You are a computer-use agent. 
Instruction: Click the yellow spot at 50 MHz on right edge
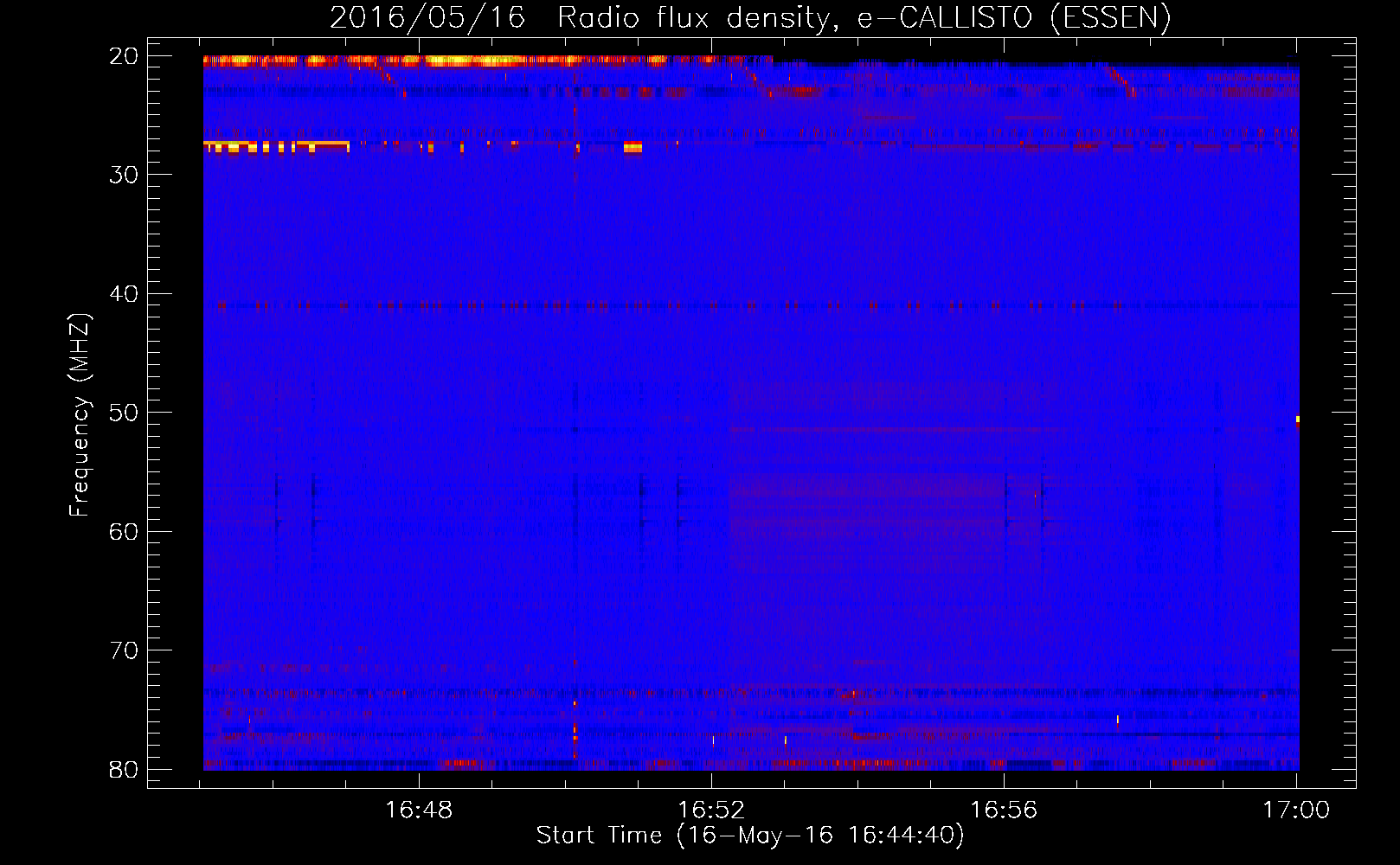[1297, 420]
